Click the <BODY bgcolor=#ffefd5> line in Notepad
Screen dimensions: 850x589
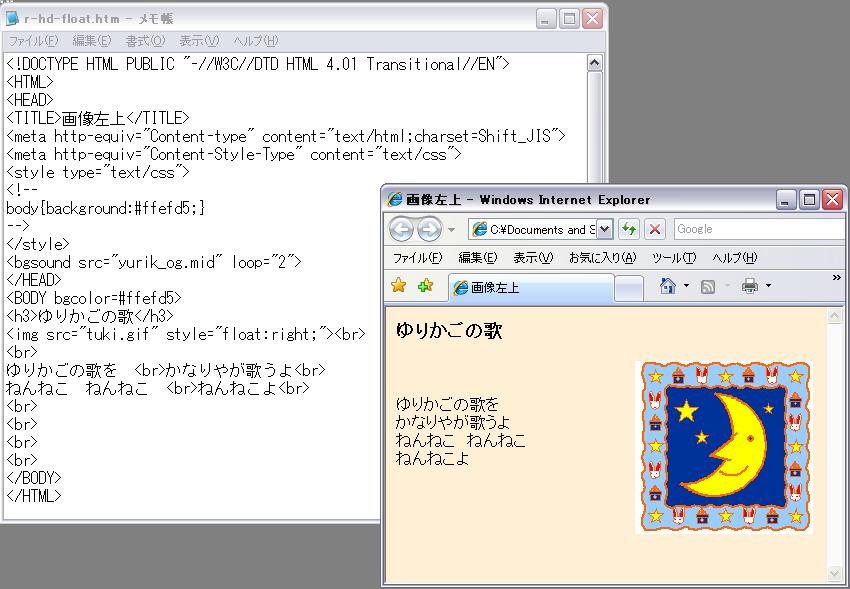pyautogui.click(x=93, y=298)
